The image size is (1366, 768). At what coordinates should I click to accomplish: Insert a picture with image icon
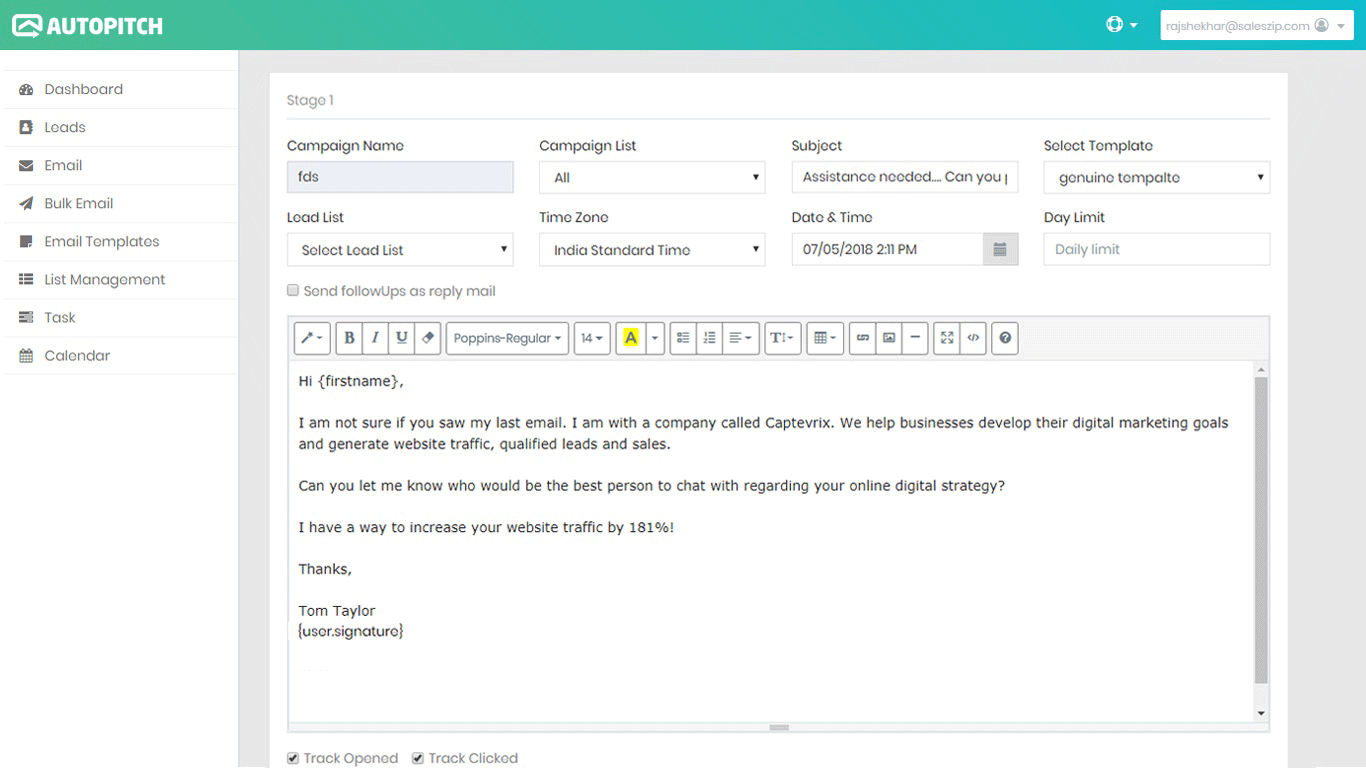pyautogui.click(x=889, y=338)
